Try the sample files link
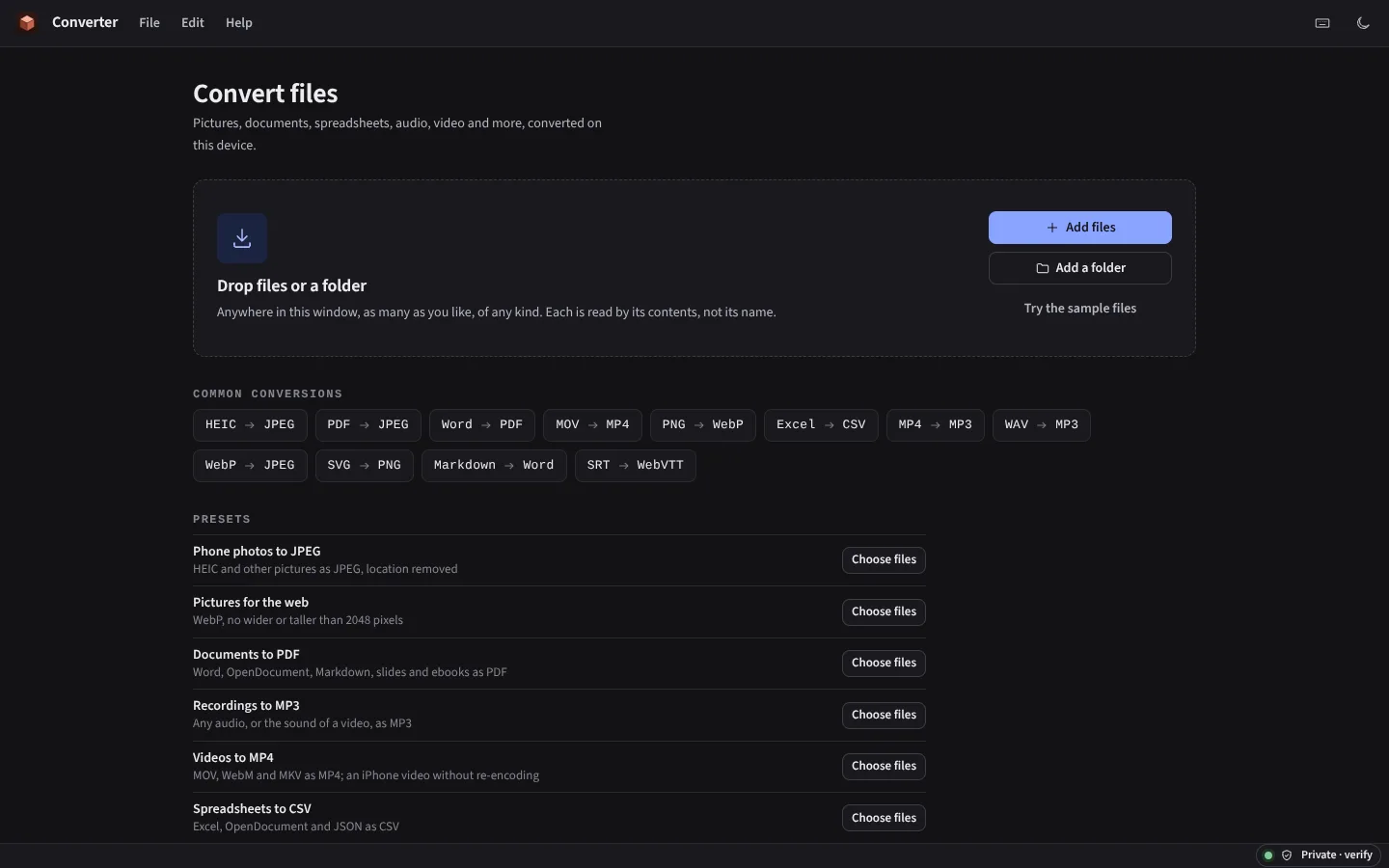 tap(1080, 309)
